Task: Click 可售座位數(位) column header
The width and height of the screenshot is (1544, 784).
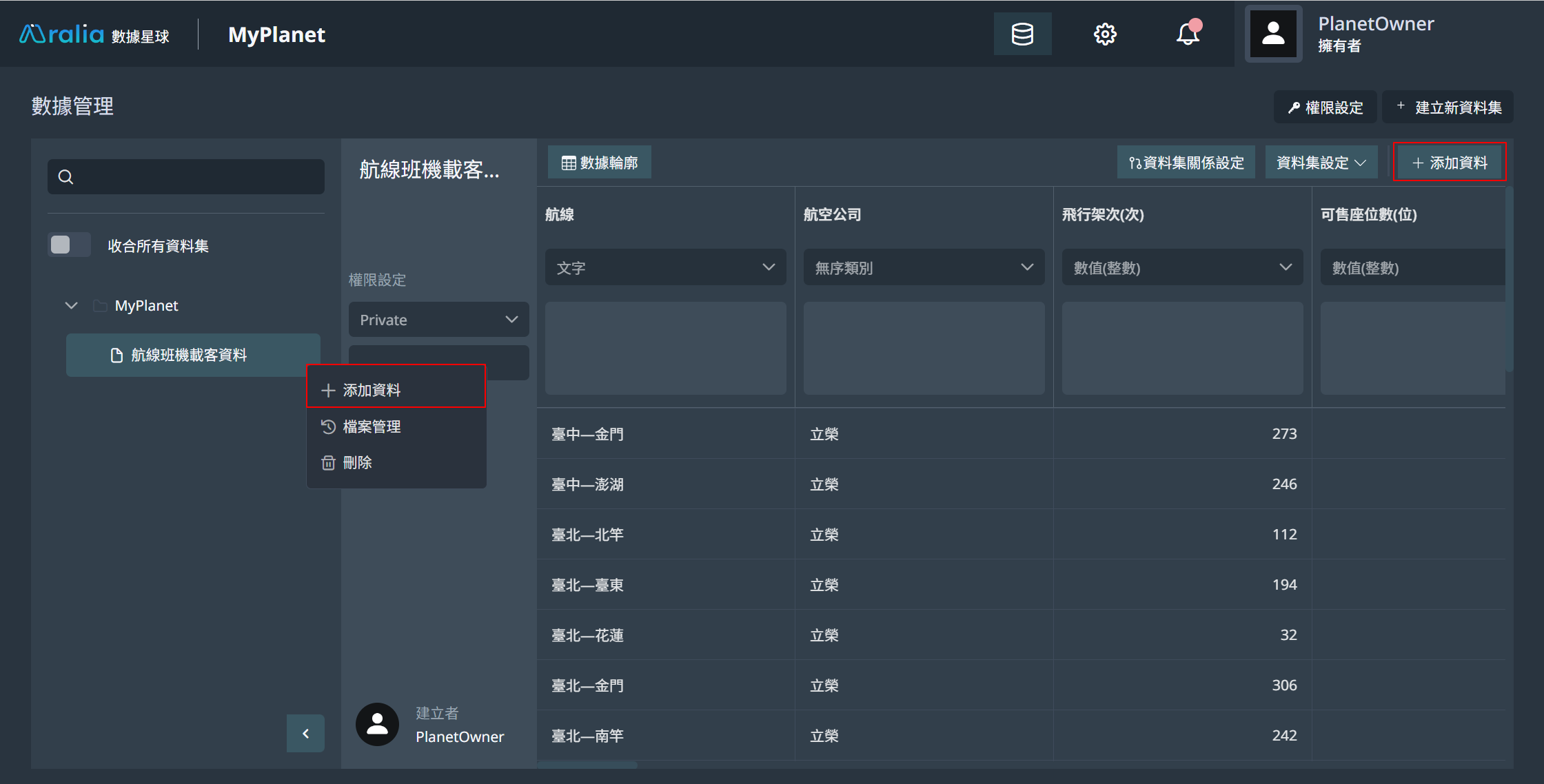Action: (1369, 214)
